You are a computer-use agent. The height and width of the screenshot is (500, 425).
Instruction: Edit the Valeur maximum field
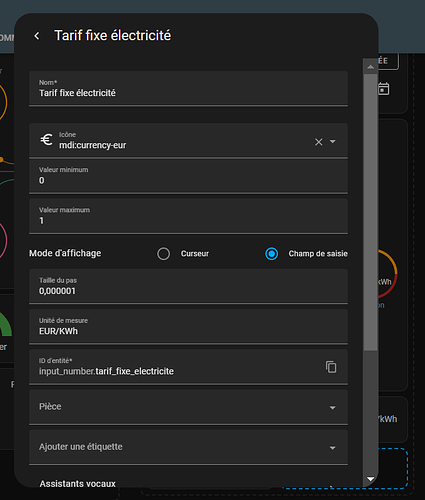pyautogui.click(x=188, y=216)
